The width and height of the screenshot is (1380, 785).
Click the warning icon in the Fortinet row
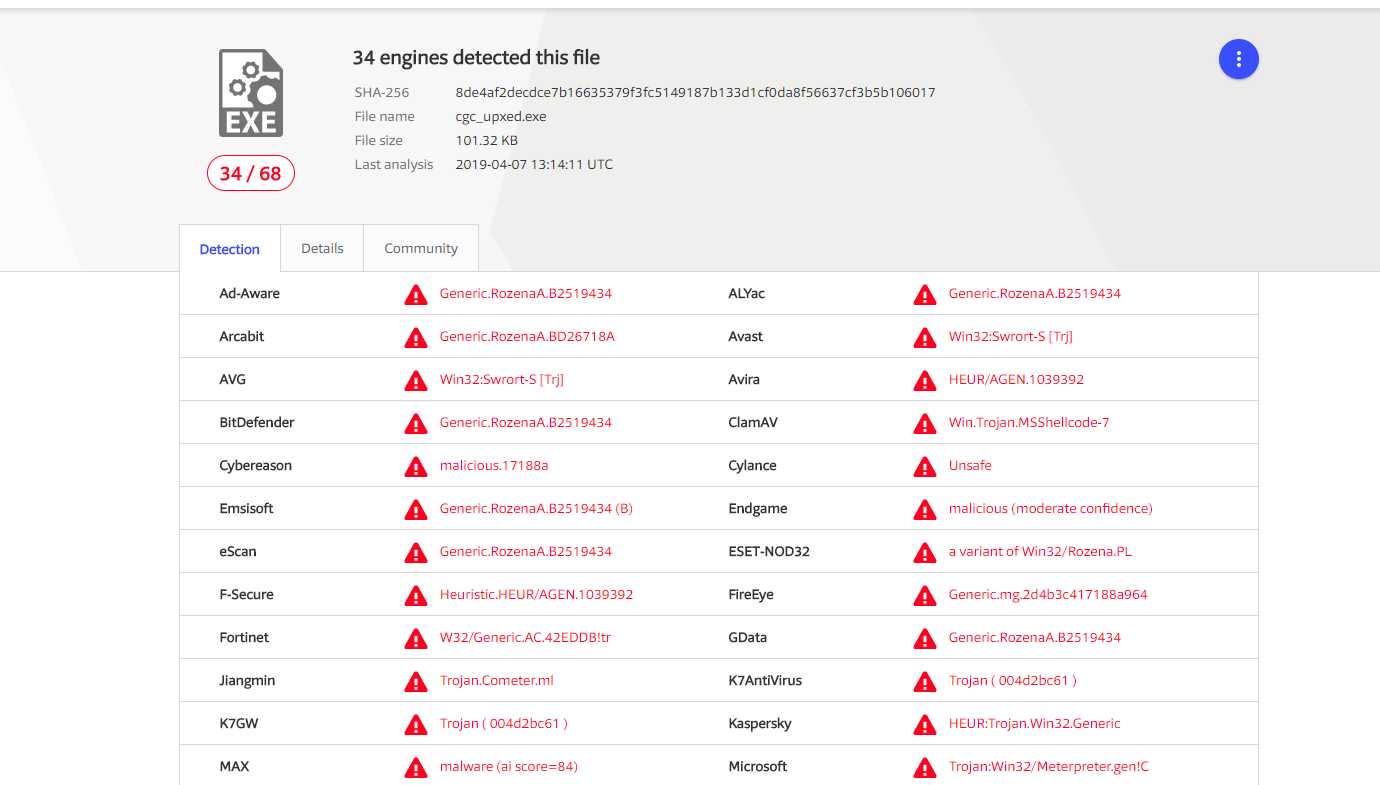416,638
